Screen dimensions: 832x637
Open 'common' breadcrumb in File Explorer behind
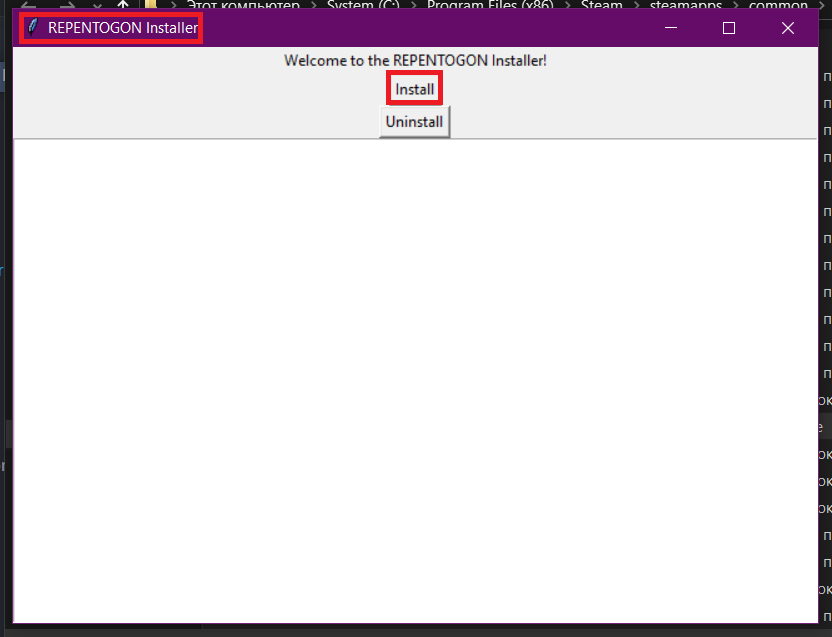[778, 5]
